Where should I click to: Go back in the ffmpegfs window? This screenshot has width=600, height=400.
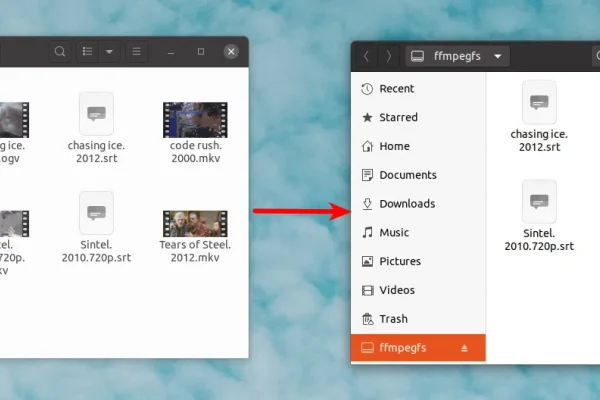point(366,56)
